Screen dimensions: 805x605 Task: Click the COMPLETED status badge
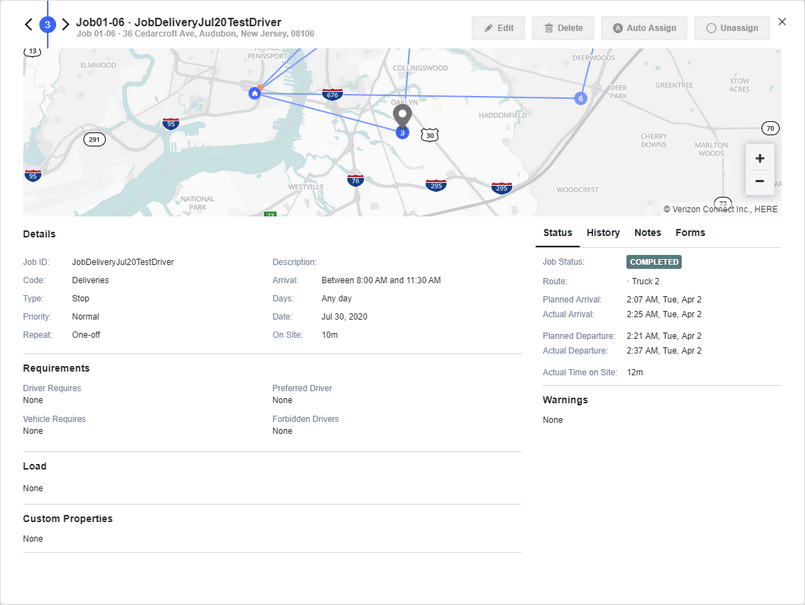pos(654,261)
